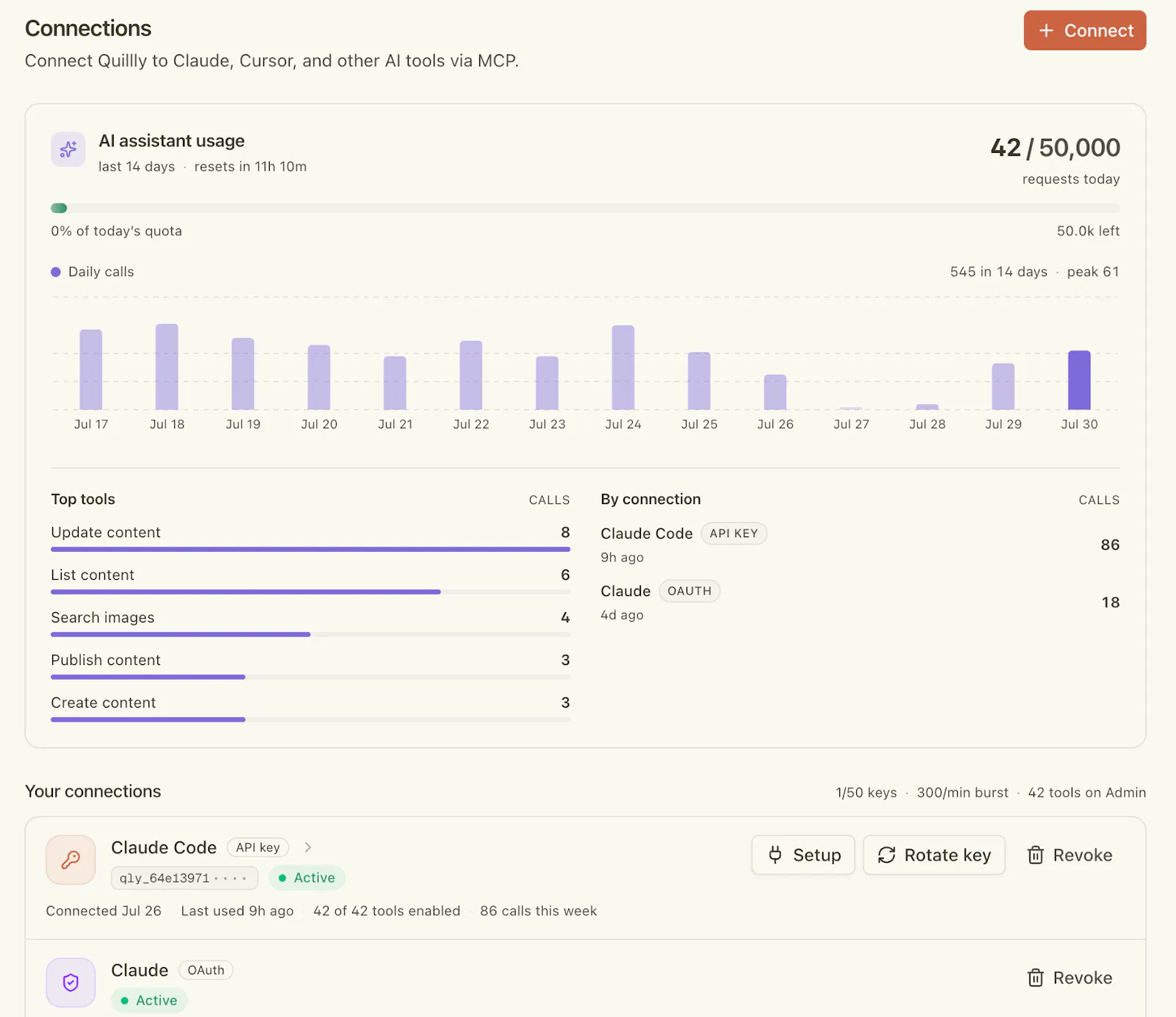Click the Active badge under Claude Code

click(x=306, y=877)
